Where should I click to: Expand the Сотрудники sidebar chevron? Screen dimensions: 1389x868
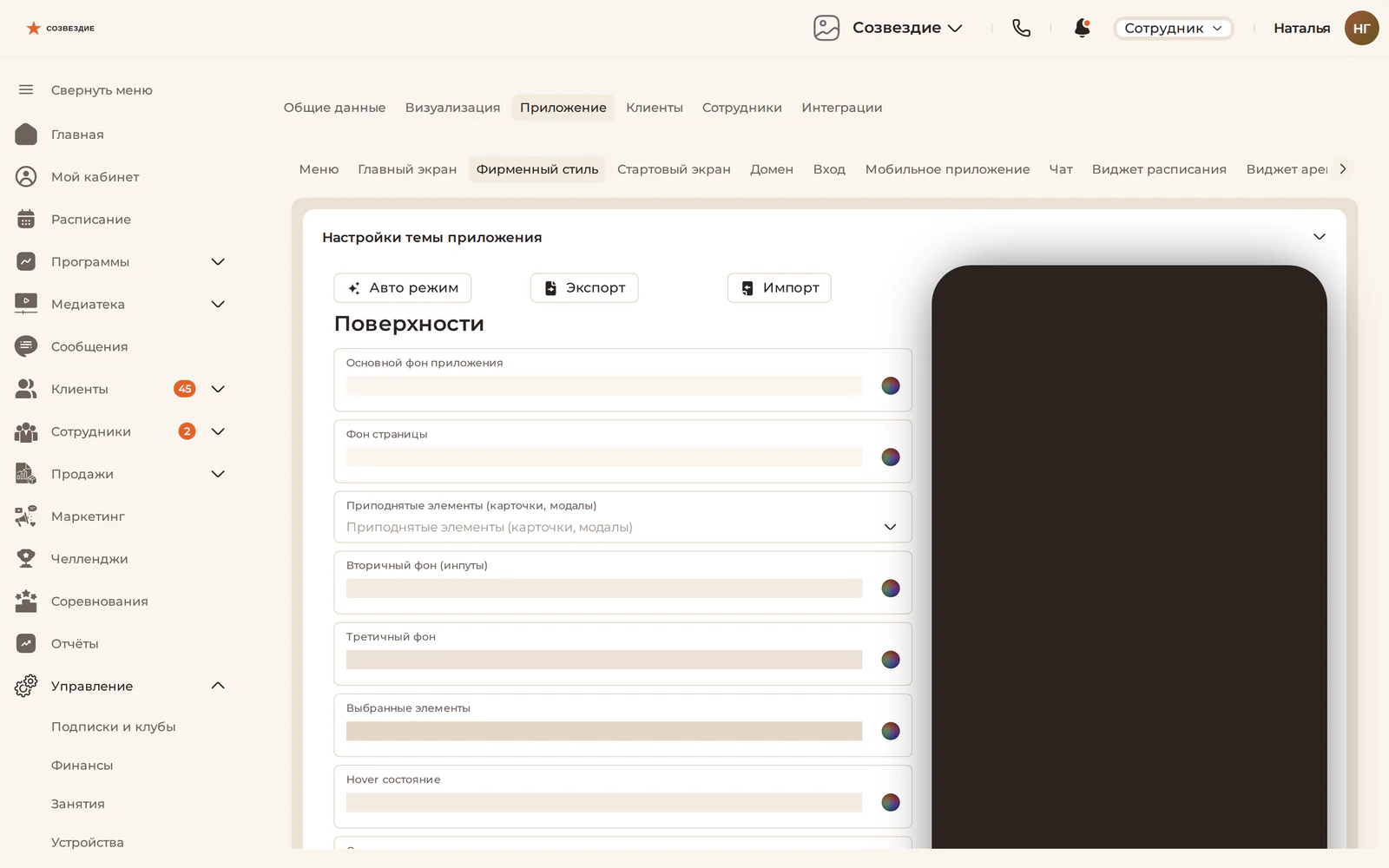[218, 431]
